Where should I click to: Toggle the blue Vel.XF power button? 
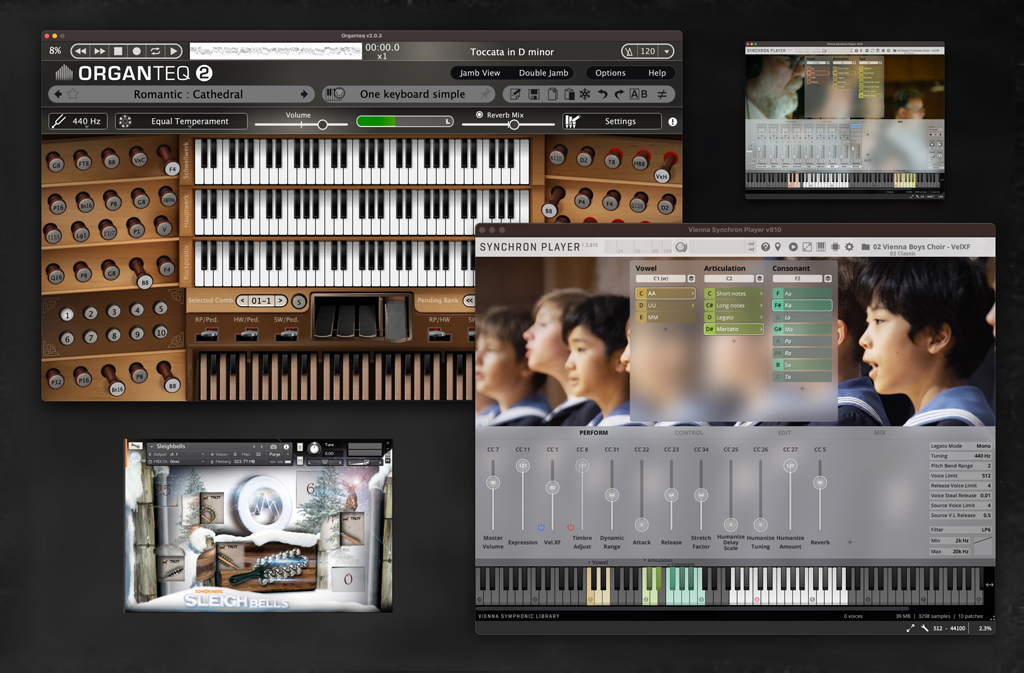pyautogui.click(x=541, y=527)
